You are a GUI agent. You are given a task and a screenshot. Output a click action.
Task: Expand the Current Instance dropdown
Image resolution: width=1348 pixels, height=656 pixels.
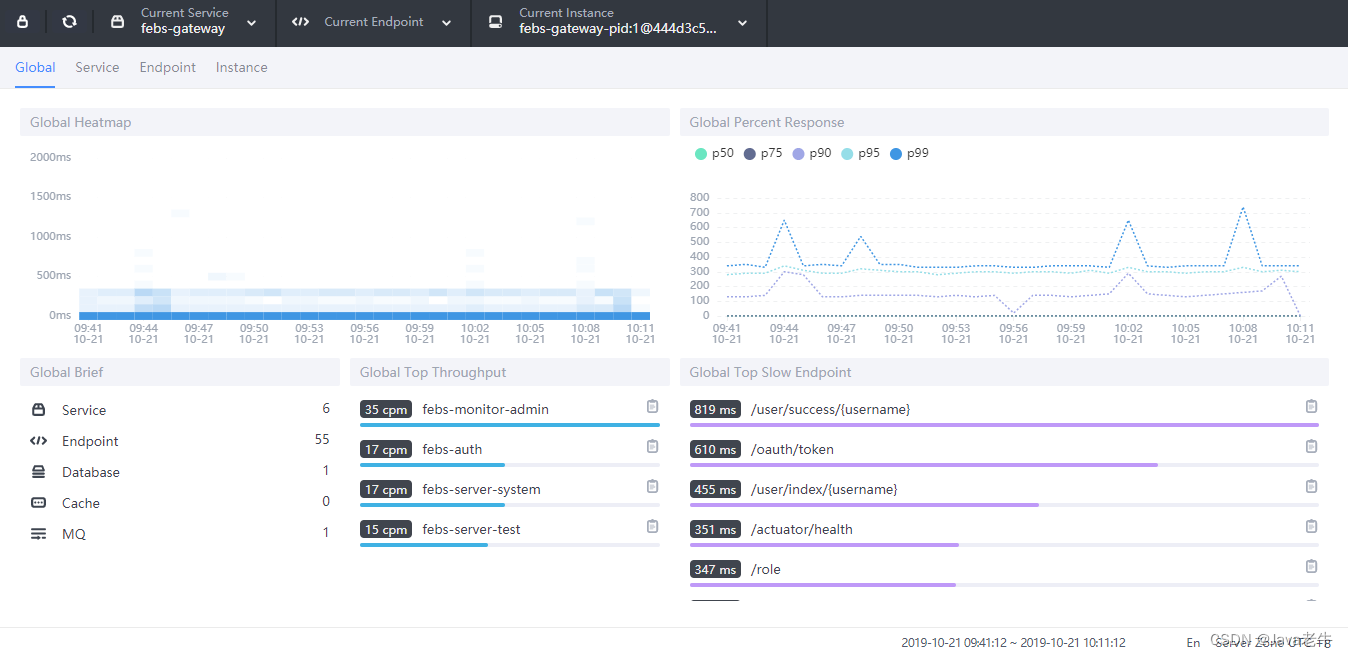[742, 23]
